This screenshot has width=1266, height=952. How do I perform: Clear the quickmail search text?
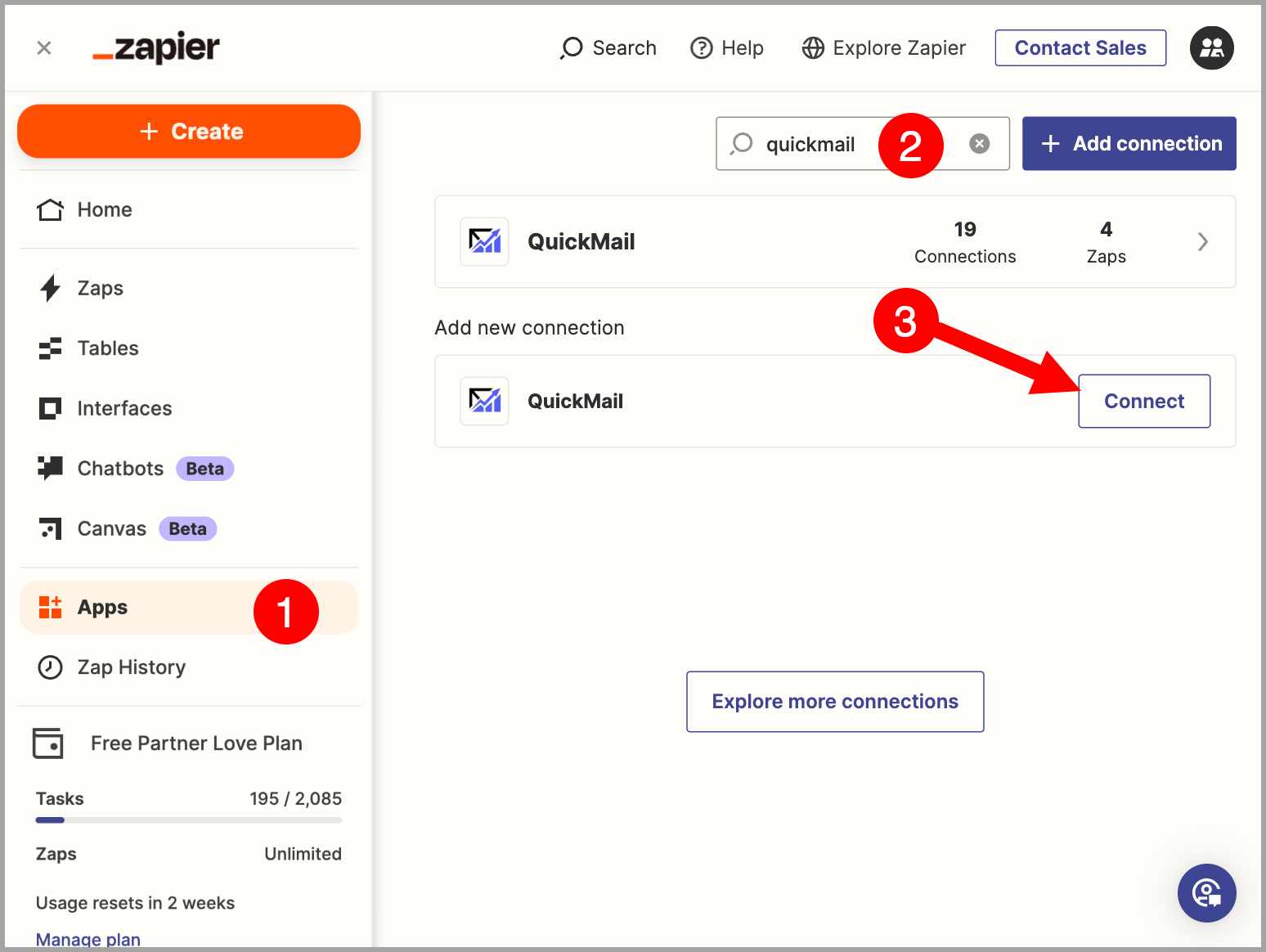(979, 144)
